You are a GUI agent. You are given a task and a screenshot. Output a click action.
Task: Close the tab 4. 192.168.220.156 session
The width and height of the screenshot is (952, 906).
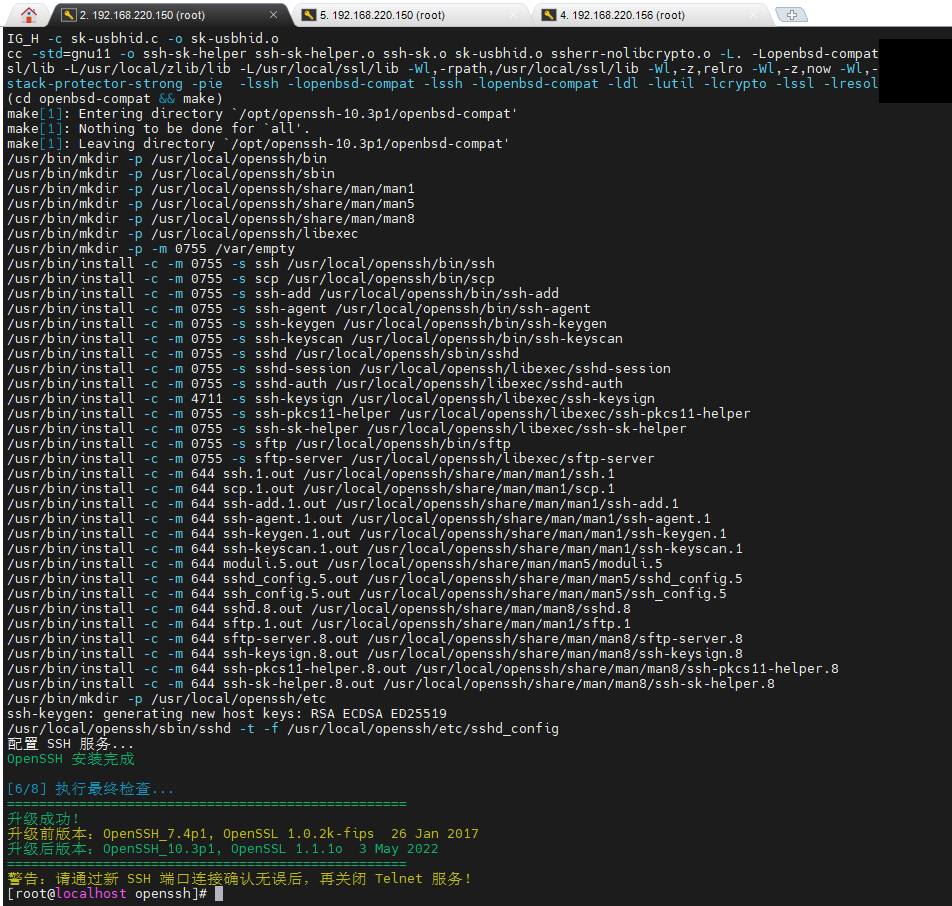tap(753, 15)
